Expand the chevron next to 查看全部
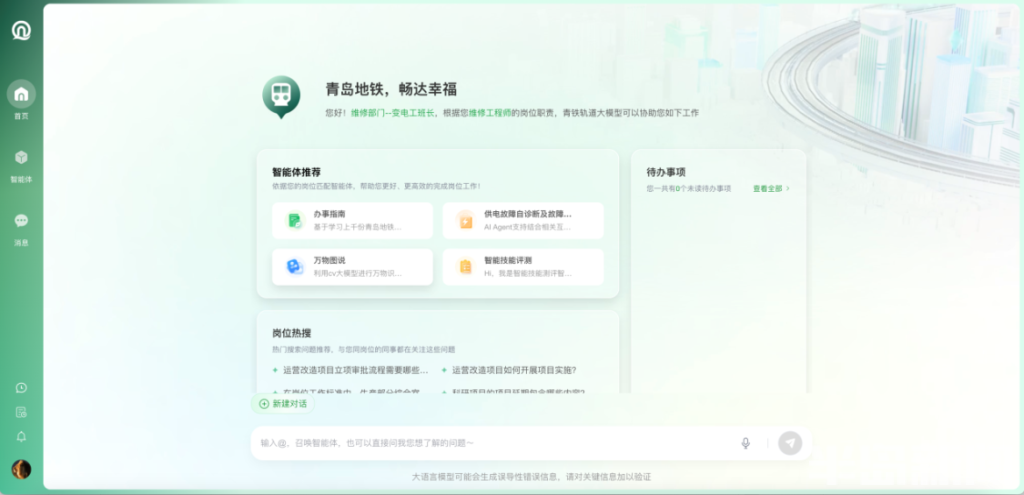The width and height of the screenshot is (1024, 495). [x=788, y=189]
